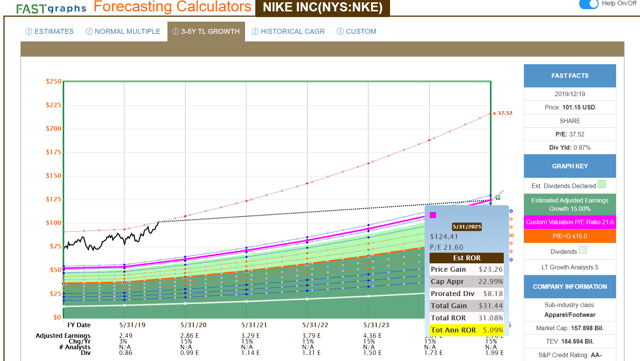Toggle the Estimated Adjusted Earnings Growth 15.00% key
640x361 pixels.
pyautogui.click(x=570, y=205)
